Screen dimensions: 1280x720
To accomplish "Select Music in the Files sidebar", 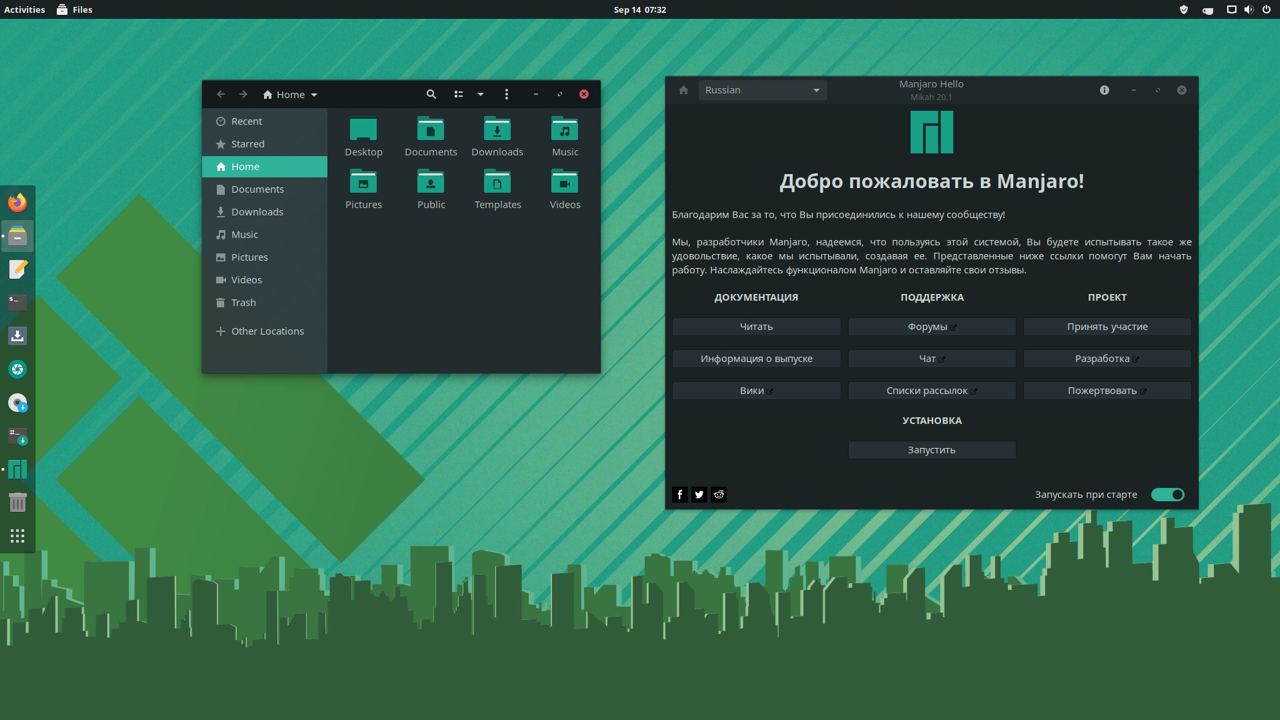I will (265, 234).
